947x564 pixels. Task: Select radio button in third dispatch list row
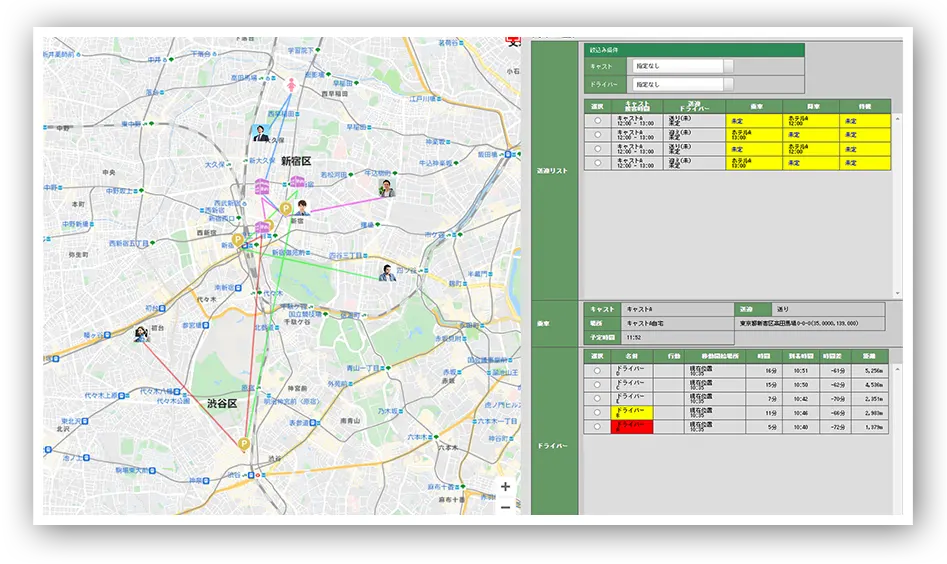point(597,149)
